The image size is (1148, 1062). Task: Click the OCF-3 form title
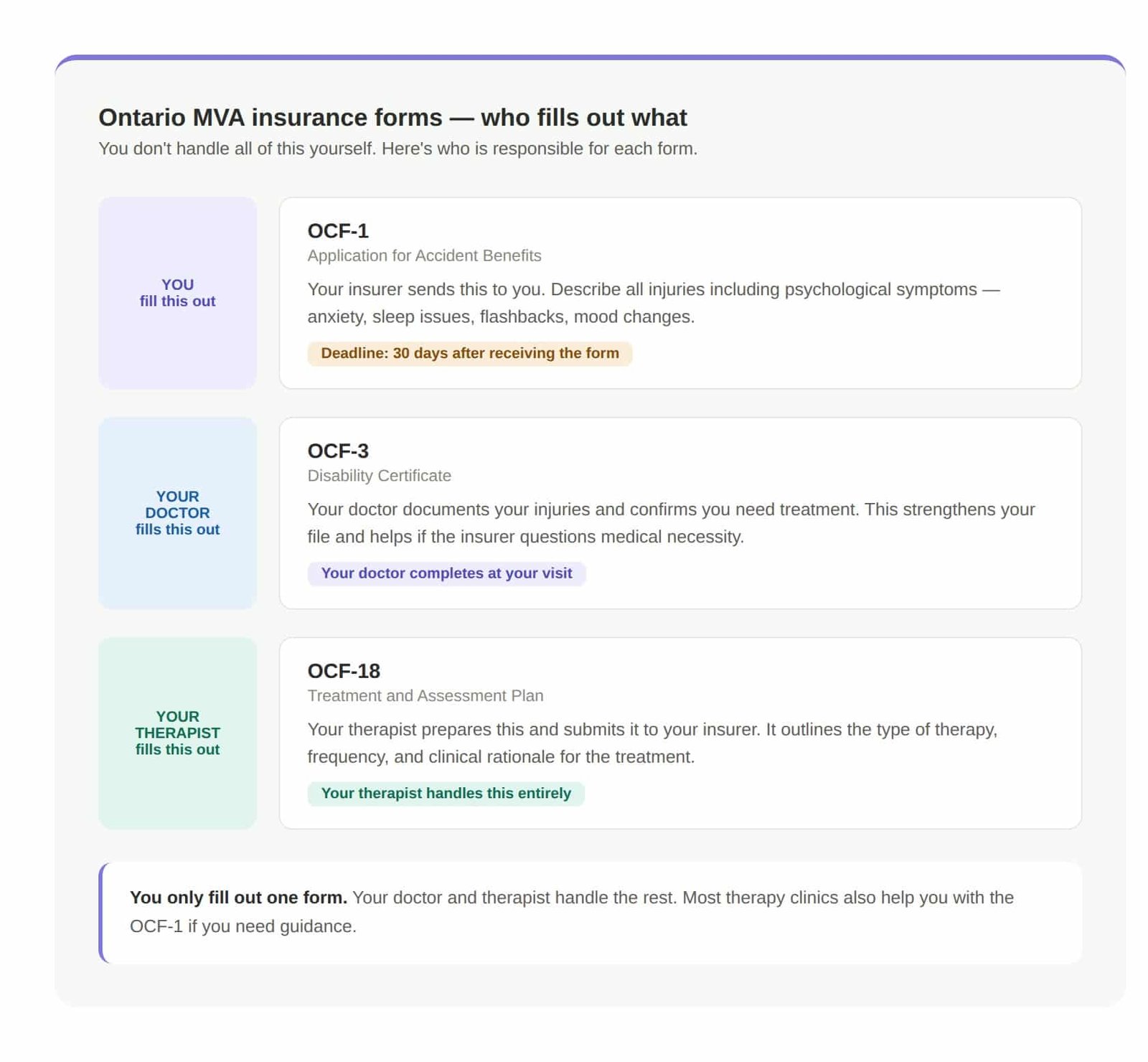338,451
